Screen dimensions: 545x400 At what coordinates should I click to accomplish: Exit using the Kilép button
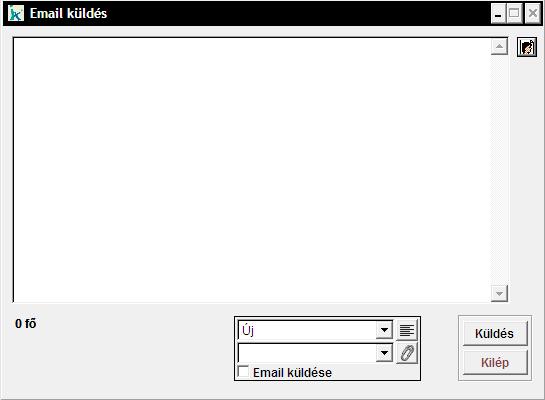point(495,362)
